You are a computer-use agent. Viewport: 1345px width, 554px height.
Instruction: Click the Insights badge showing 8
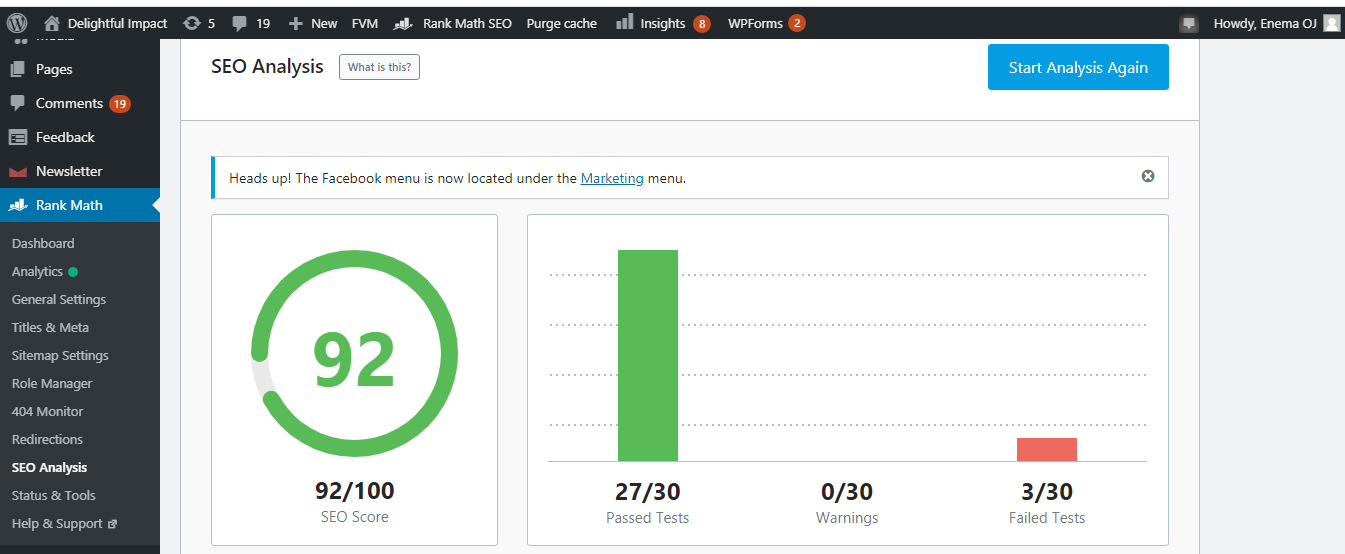pyautogui.click(x=702, y=23)
